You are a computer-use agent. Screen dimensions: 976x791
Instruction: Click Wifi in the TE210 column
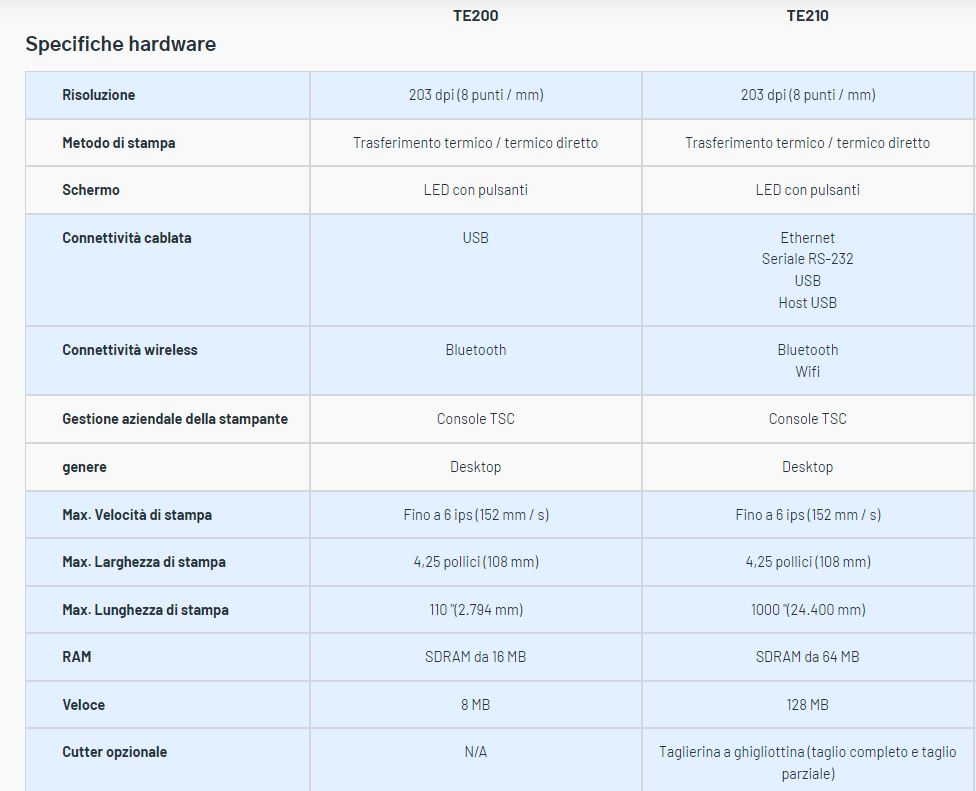(807, 372)
